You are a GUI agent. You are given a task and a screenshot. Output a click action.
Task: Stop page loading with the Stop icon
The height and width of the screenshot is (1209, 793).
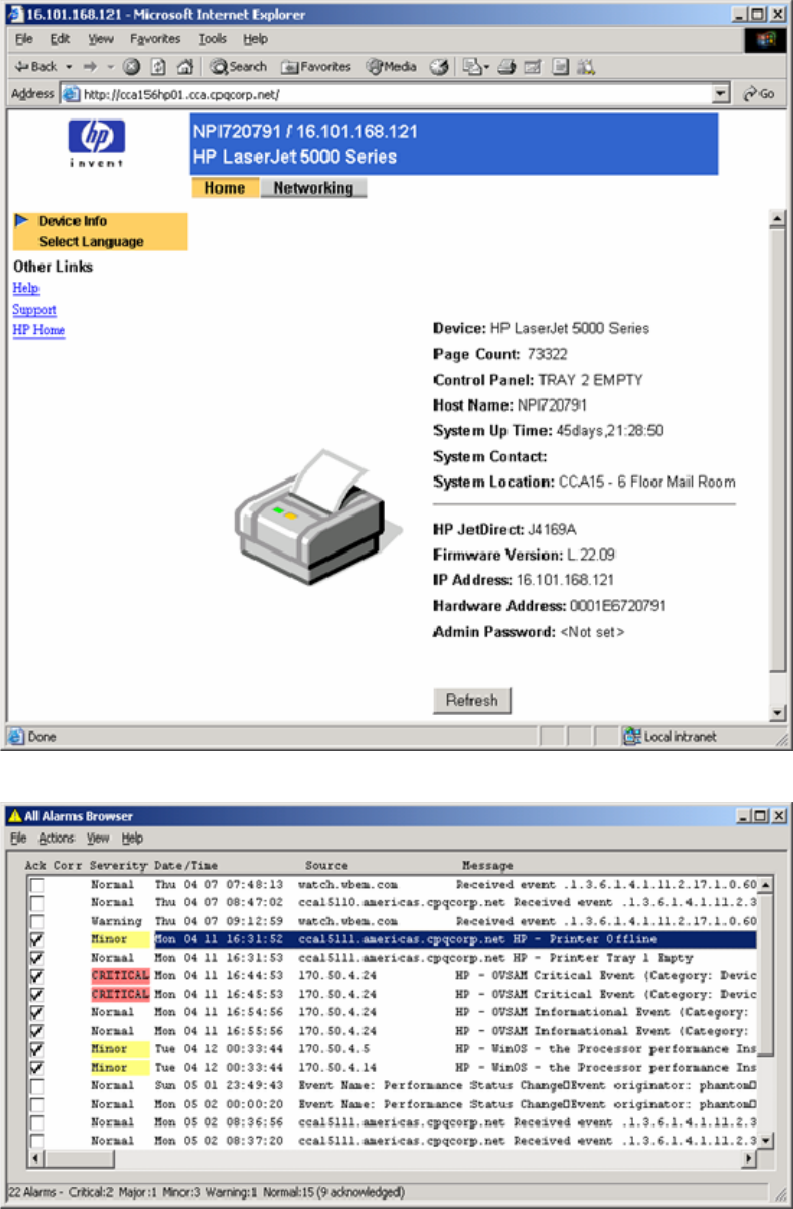point(131,67)
